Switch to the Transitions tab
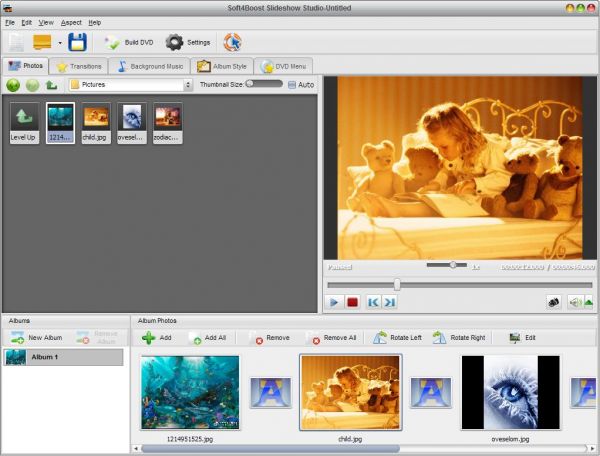The image size is (600, 456). point(79,66)
